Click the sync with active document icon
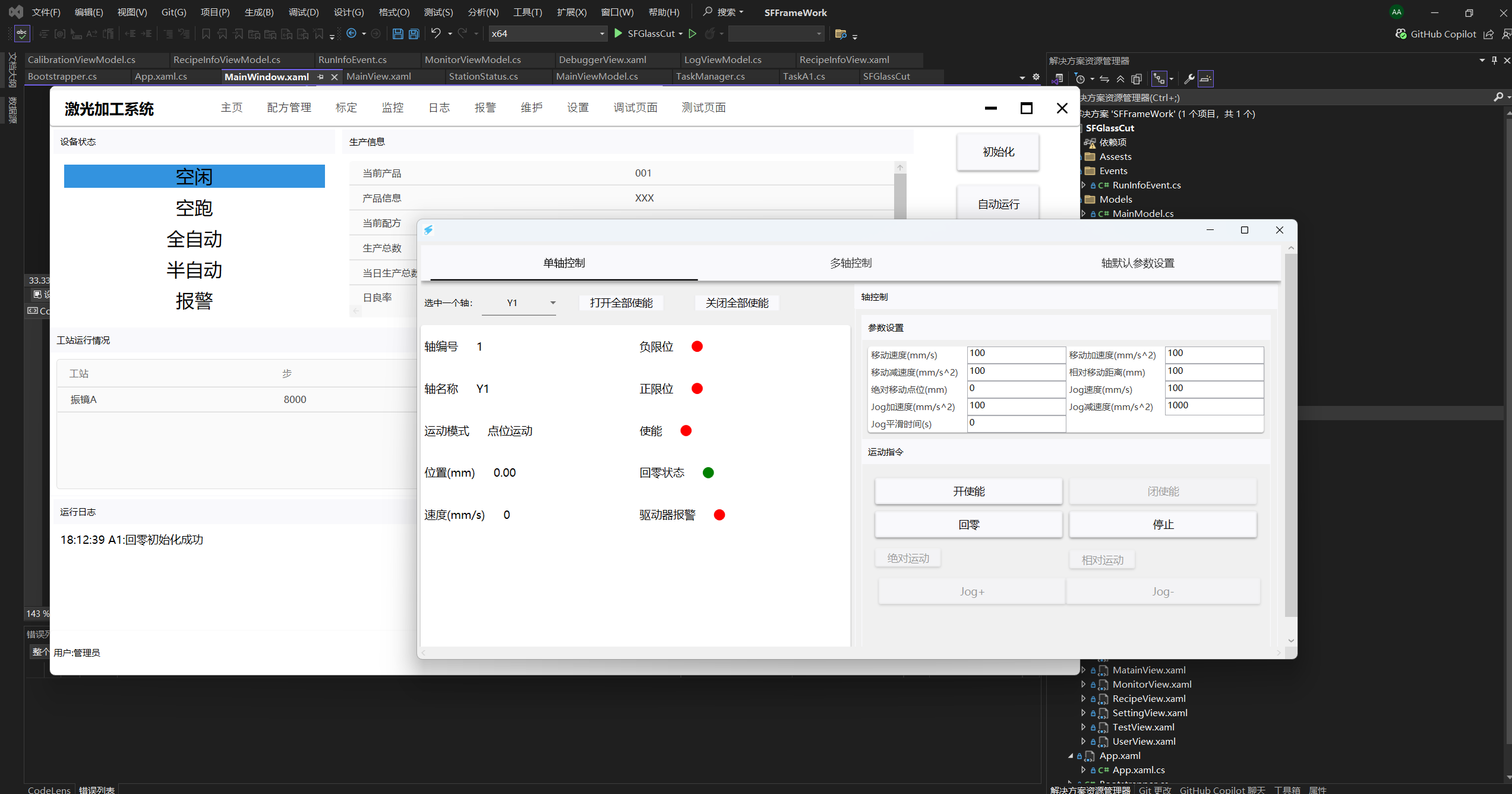This screenshot has width=1512, height=794. pos(1104,78)
